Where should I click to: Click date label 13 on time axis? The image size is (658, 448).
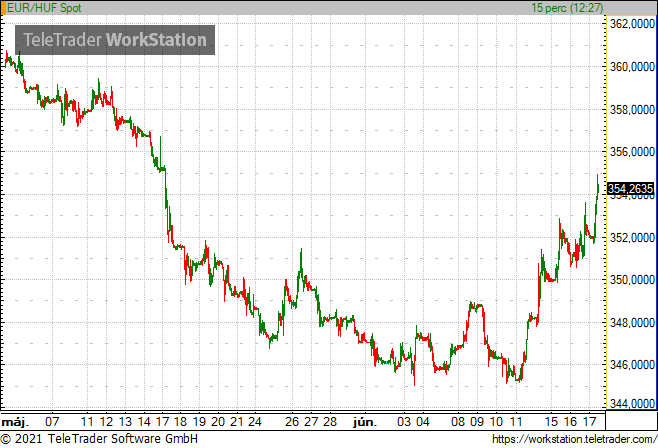tap(125, 422)
